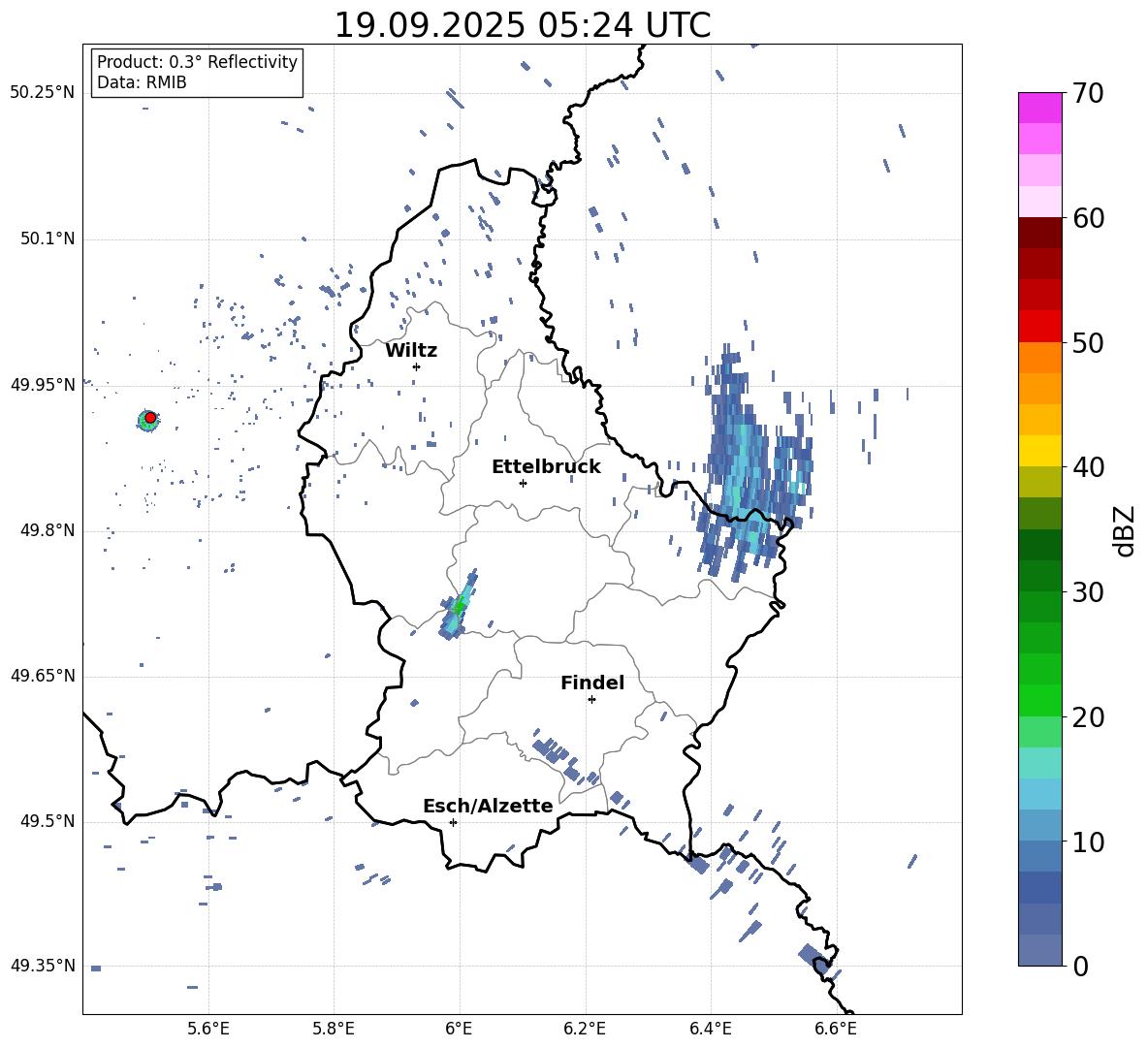Click the '49.5°N' latitude label
Image resolution: width=1148 pixels, height=1048 pixels.
click(x=48, y=821)
